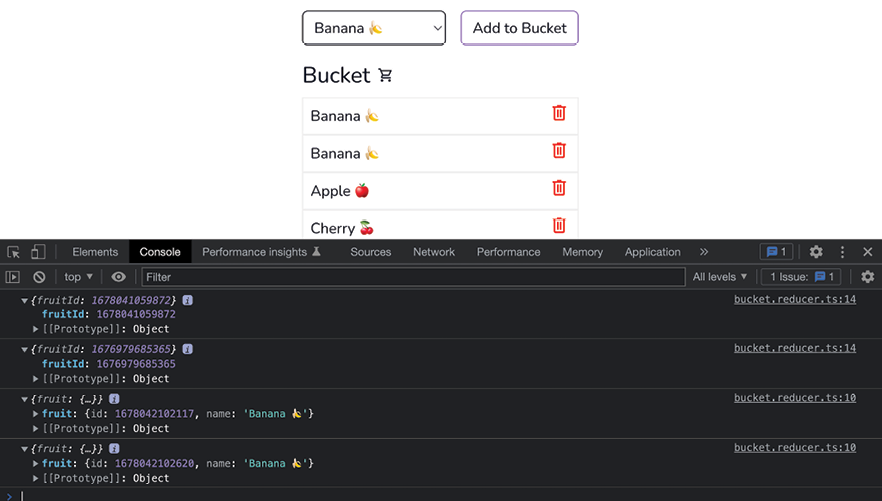Open the All levels log filter dropdown
The width and height of the screenshot is (882, 501).
tap(719, 277)
